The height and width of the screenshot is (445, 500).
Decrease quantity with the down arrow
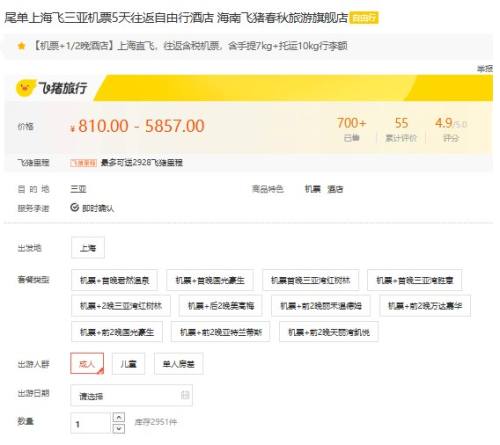119,428
